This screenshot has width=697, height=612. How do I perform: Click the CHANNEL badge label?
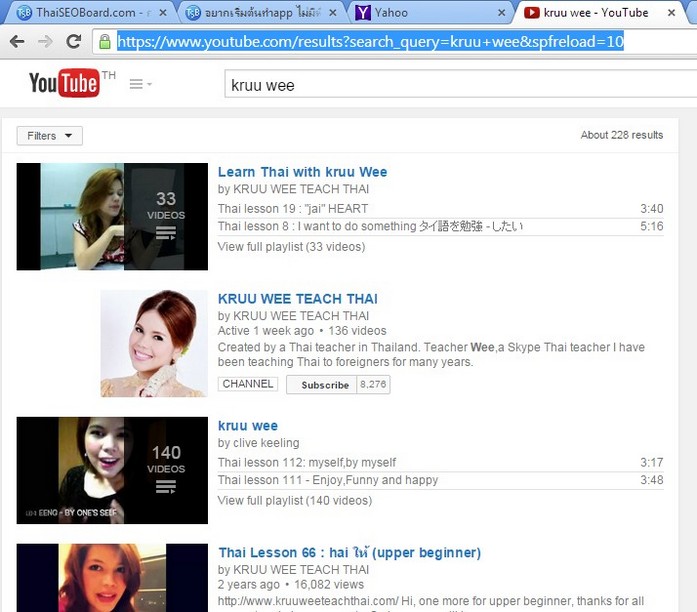coord(248,384)
